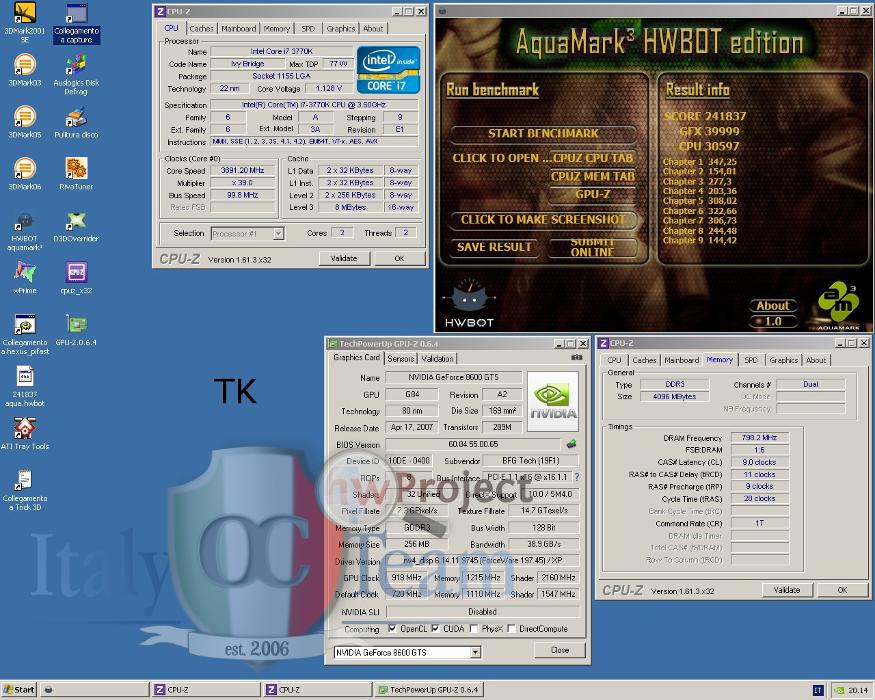Click OK in lower CPU-Z Memory window

click(x=842, y=590)
